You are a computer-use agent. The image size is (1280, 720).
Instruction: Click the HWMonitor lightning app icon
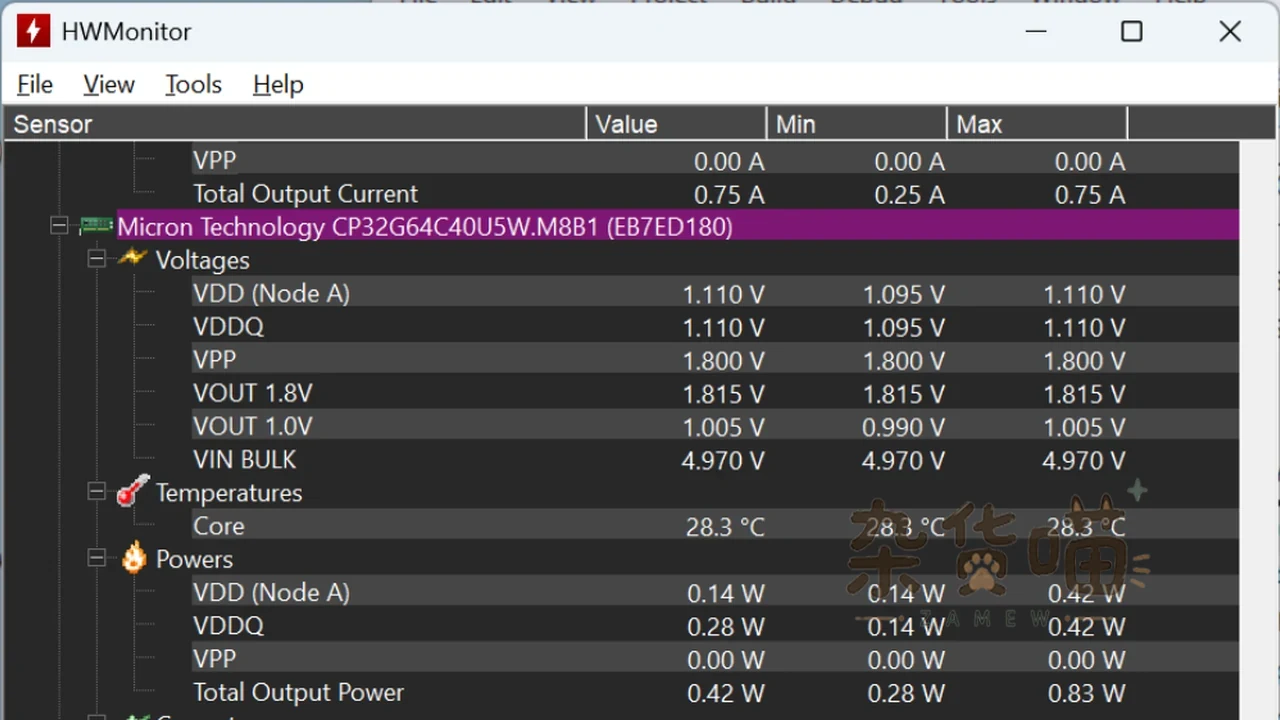click(x=33, y=31)
